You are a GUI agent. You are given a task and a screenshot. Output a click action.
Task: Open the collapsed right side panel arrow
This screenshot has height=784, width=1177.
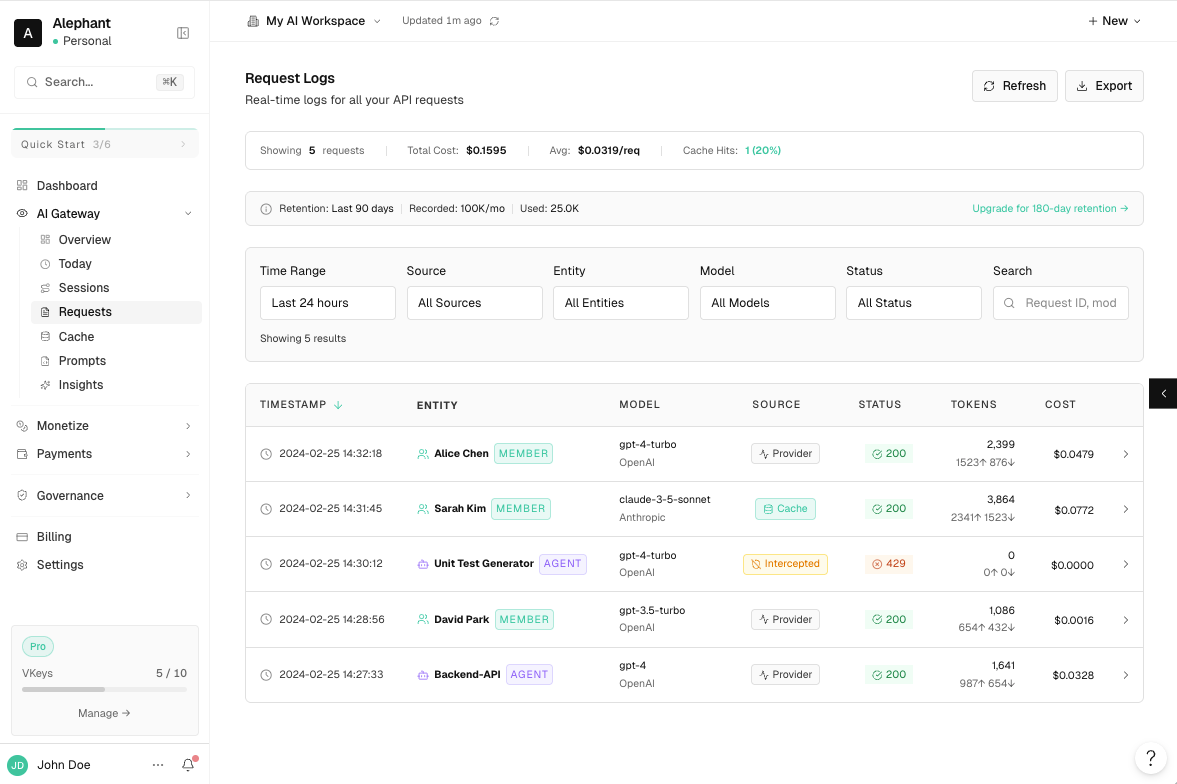click(1163, 394)
